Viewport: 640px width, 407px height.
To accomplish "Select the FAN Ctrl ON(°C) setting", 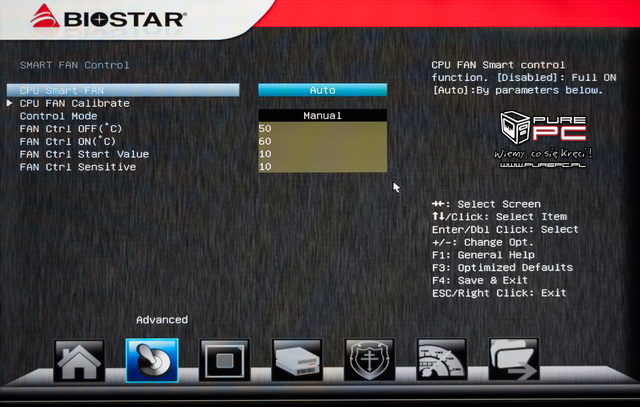I will pyautogui.click(x=68, y=141).
